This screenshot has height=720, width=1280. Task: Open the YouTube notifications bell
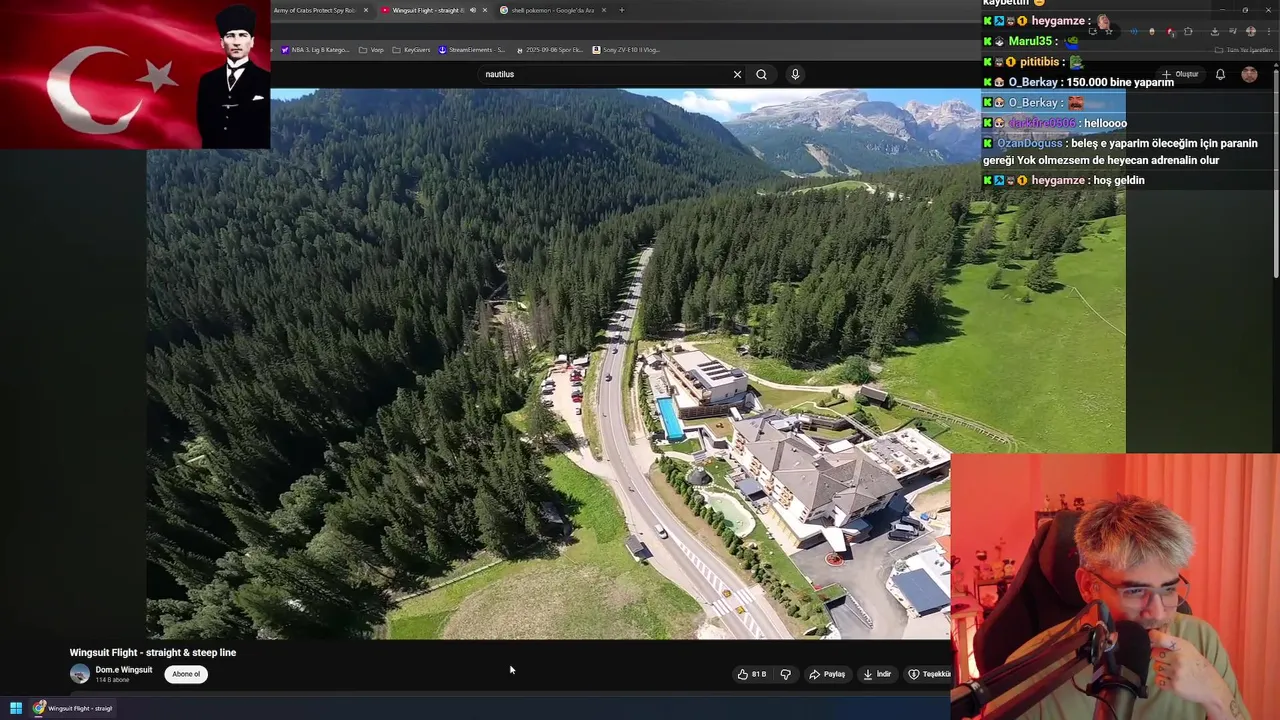[1220, 74]
